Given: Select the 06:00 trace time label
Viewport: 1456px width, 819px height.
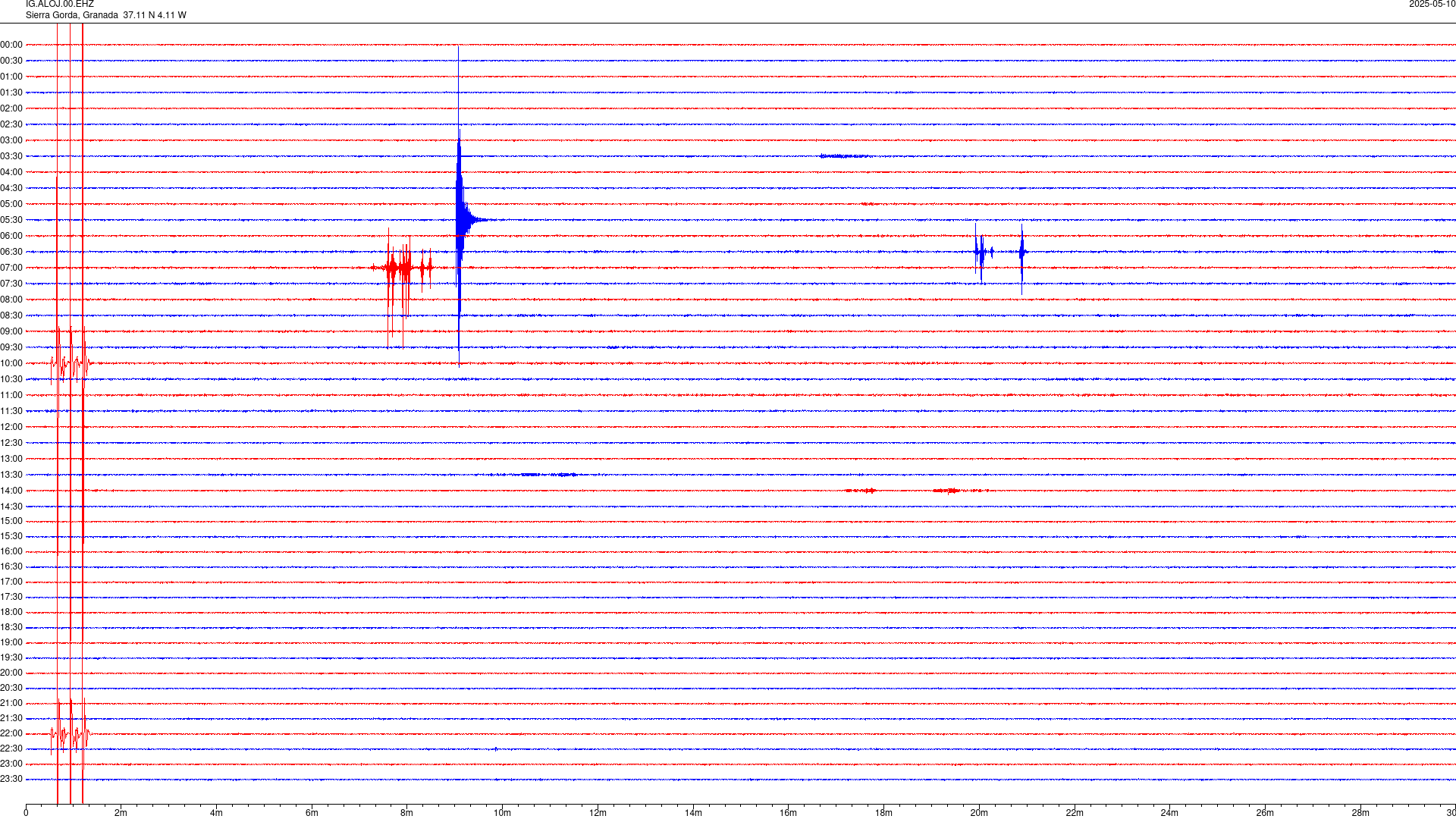Looking at the screenshot, I should click(11, 236).
